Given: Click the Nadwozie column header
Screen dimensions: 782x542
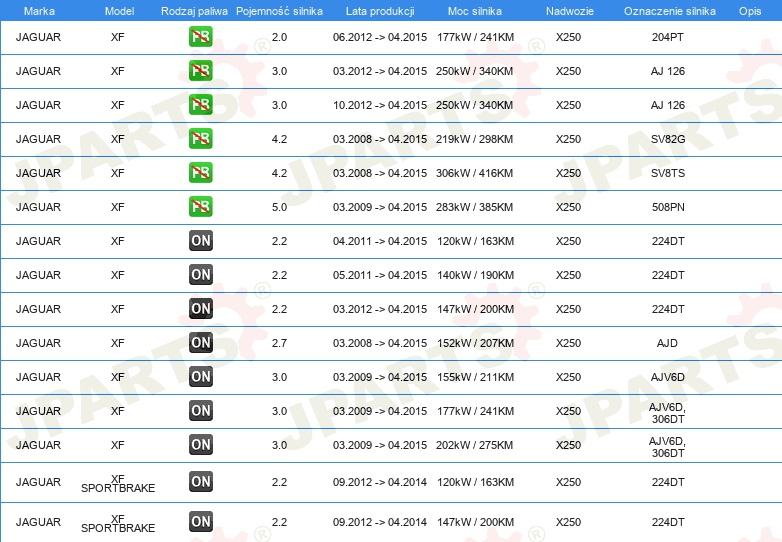Looking at the screenshot, I should [x=570, y=11].
